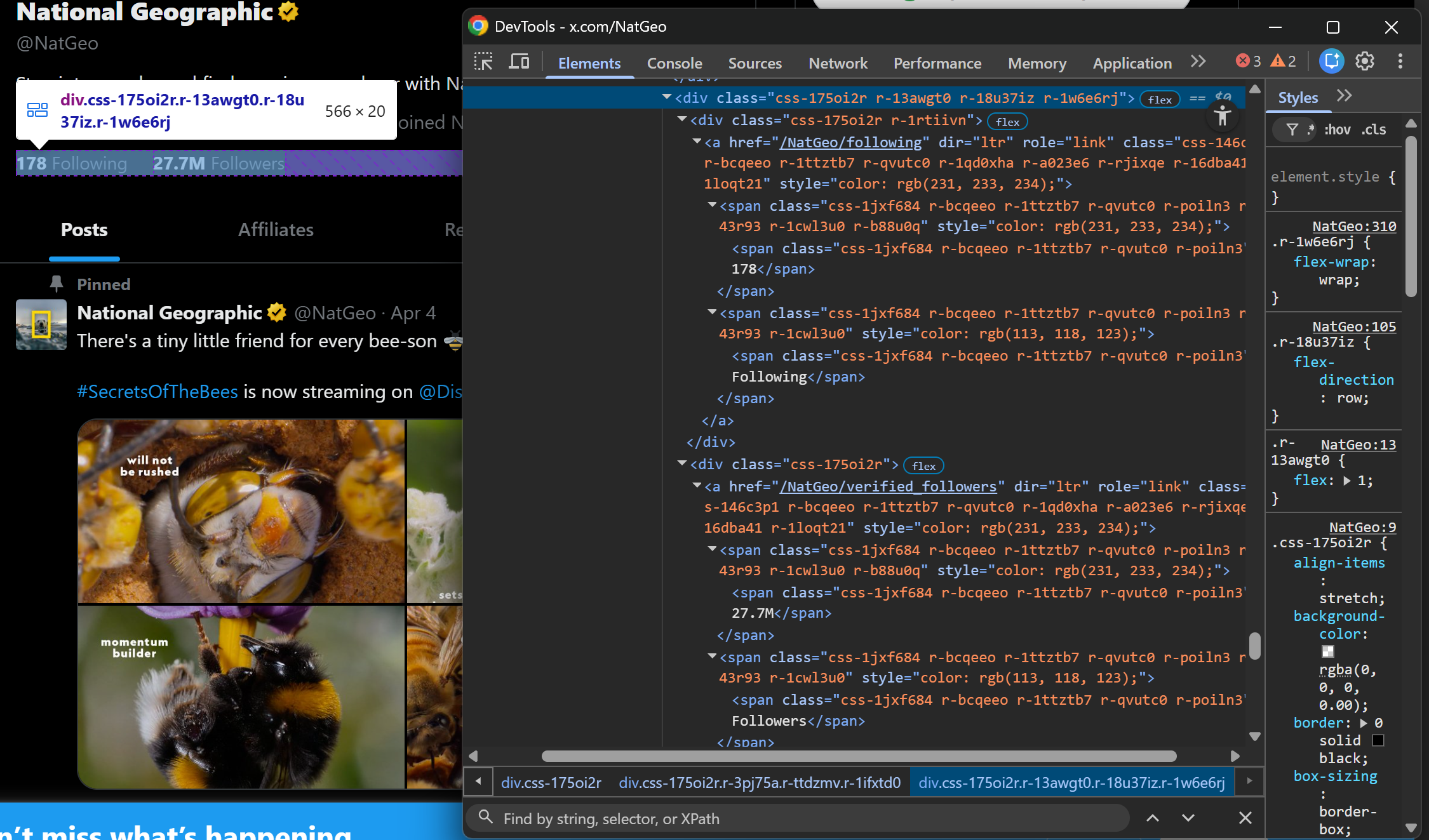Collapse the /NatGeo/verified_followers anchor node
1429x840 pixels.
tap(697, 486)
